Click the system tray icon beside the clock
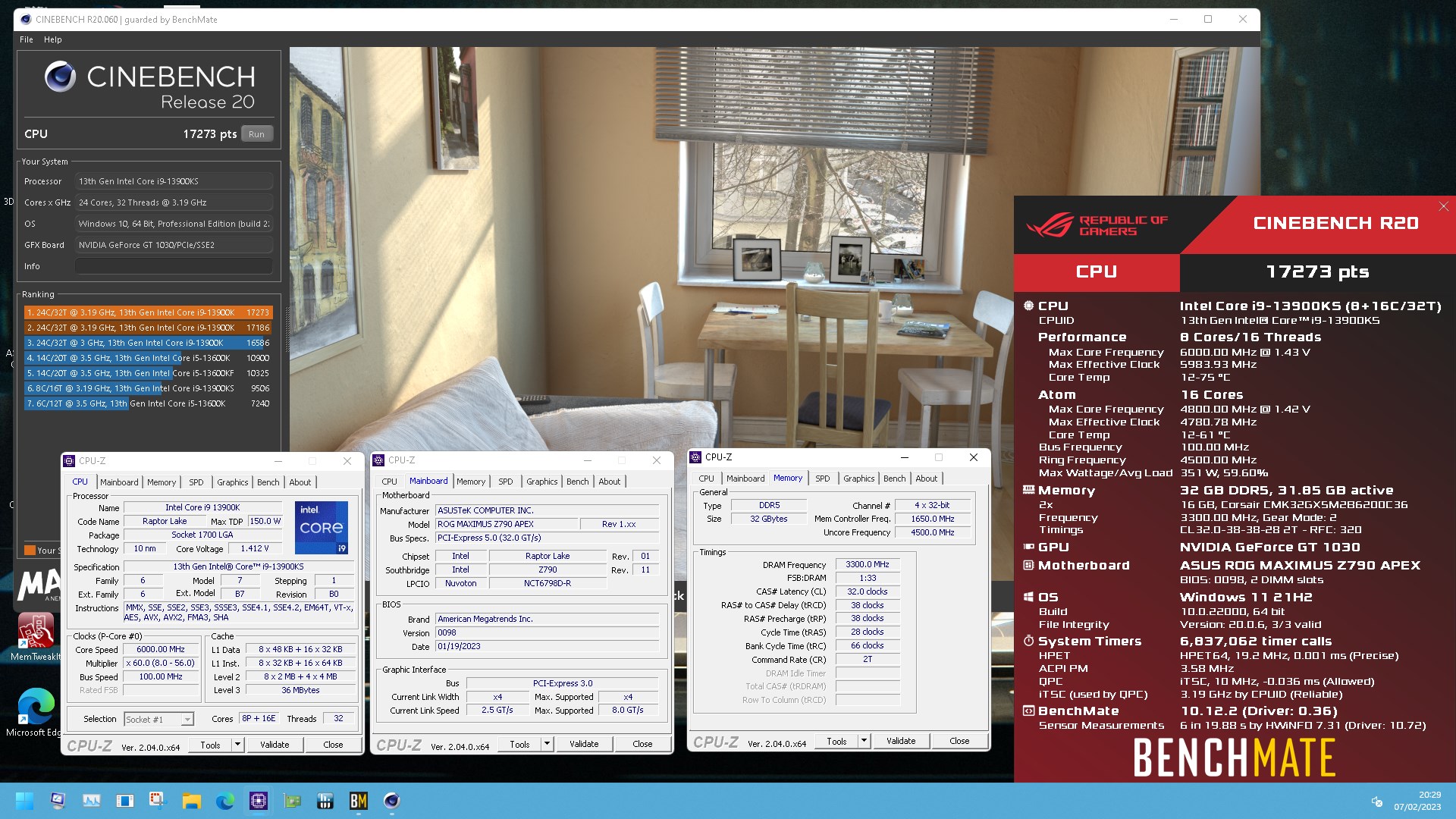The height and width of the screenshot is (819, 1456). pyautogui.click(x=1377, y=802)
